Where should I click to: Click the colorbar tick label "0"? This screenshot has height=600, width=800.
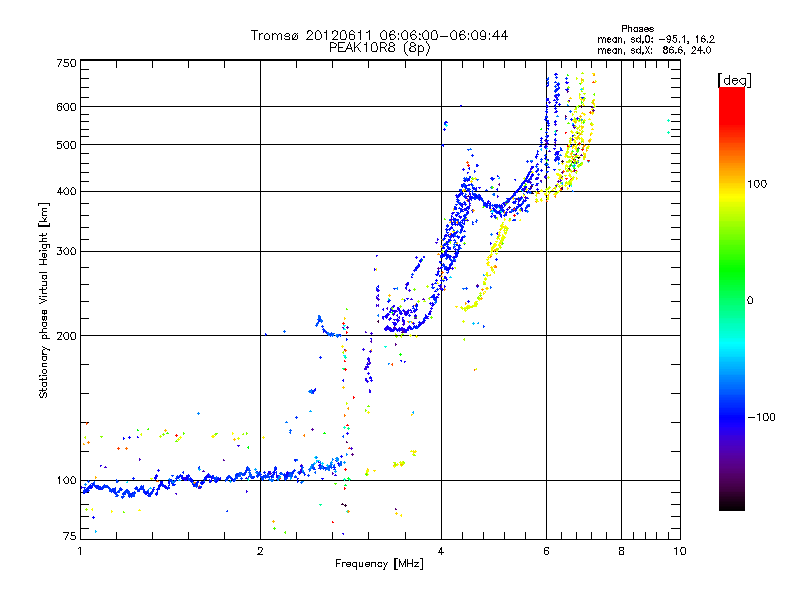tap(750, 301)
